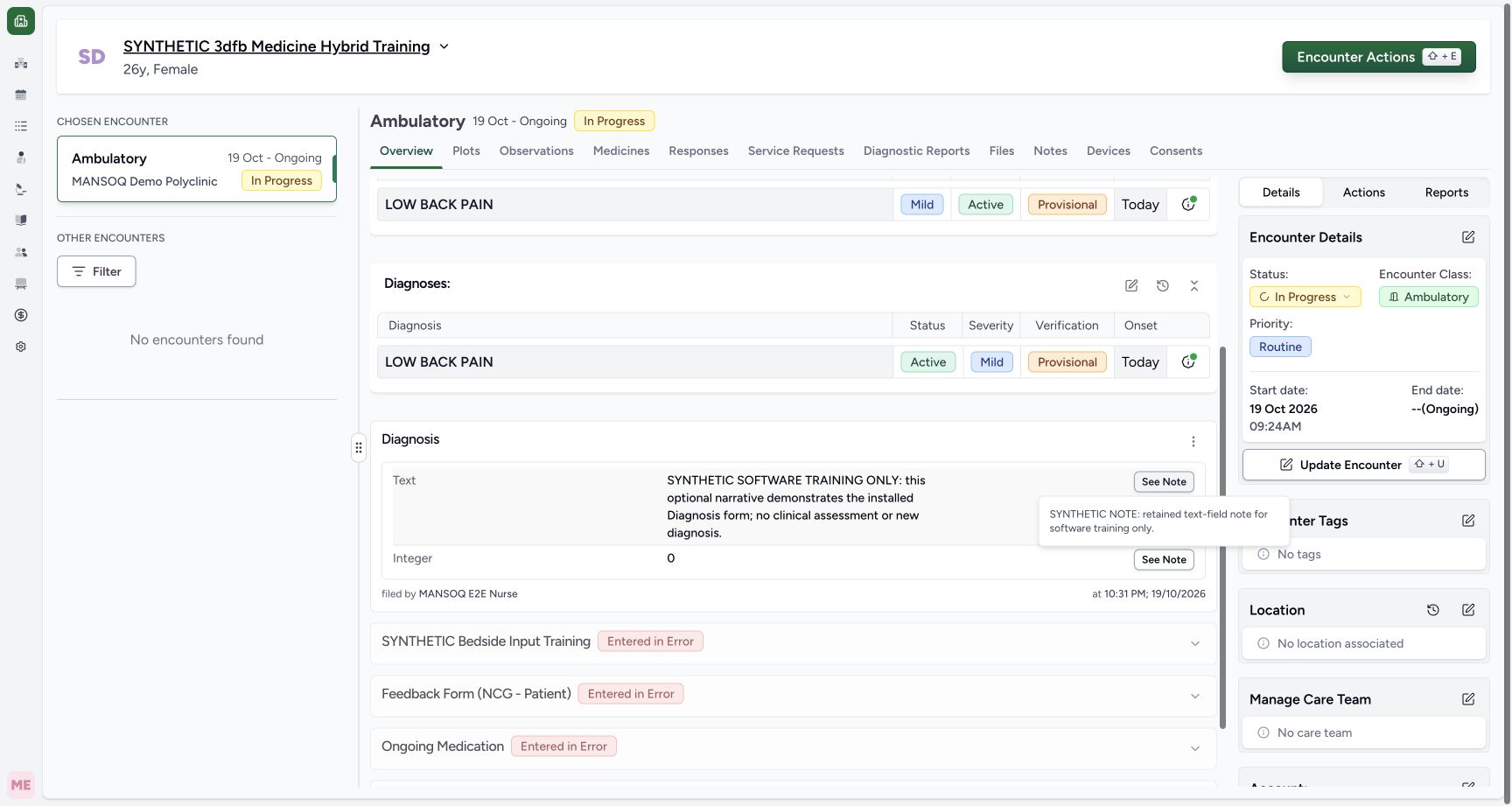
Task: Open the bed/bench sidebar icon
Action: tap(21, 284)
